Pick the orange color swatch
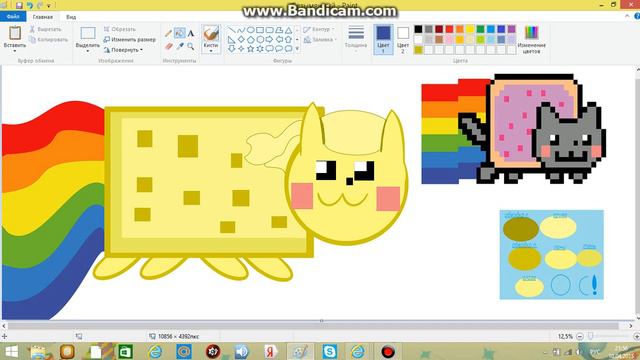Screen dimensions: 640x360 click(x=460, y=29)
